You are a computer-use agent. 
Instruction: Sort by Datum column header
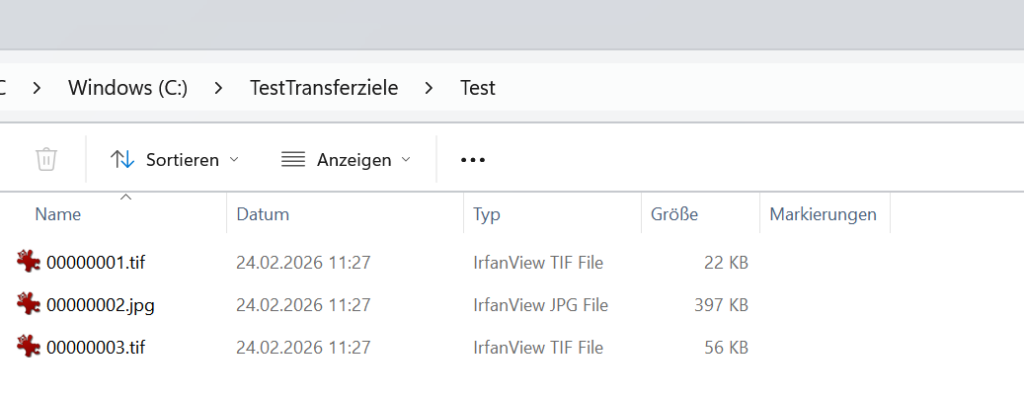(263, 214)
